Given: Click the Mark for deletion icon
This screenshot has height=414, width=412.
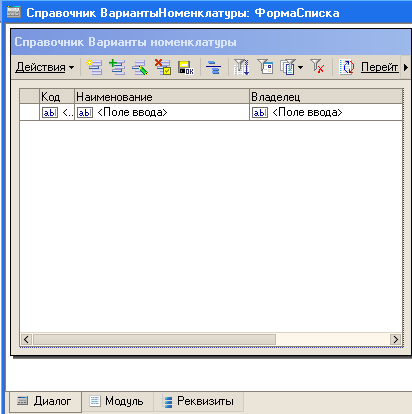Looking at the screenshot, I should click(x=163, y=67).
